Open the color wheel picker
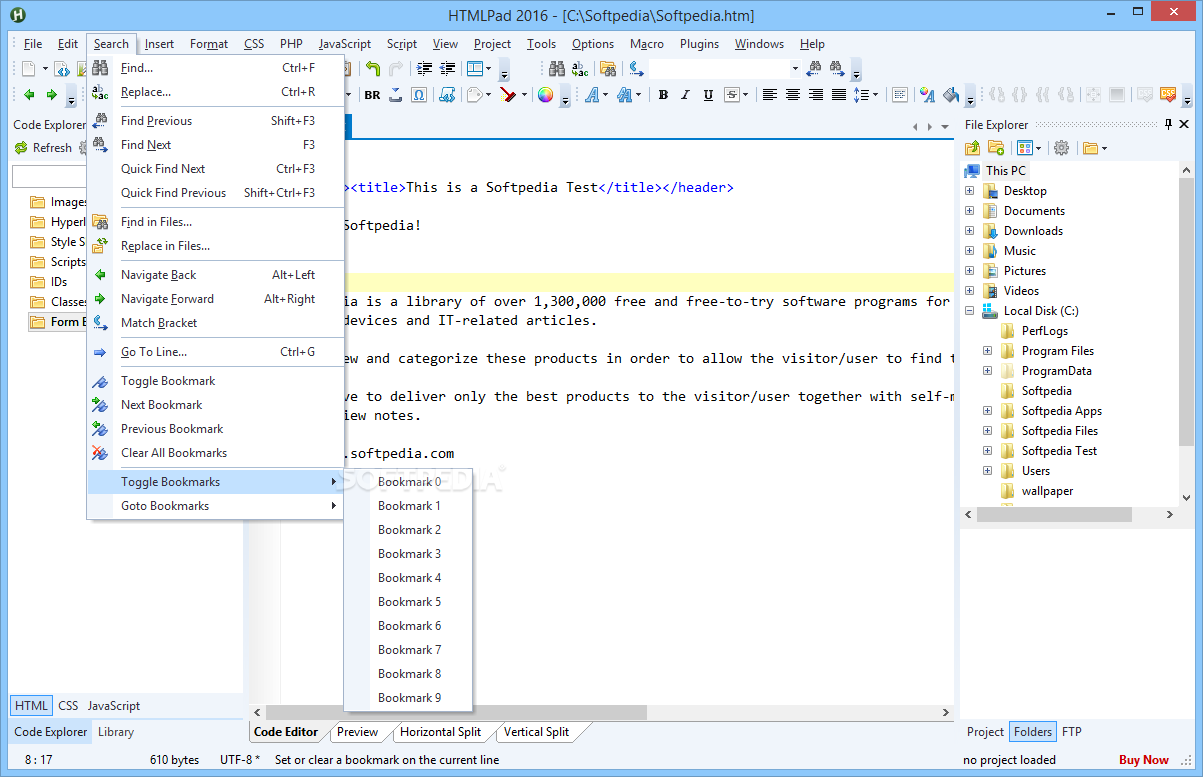This screenshot has height=777, width=1203. pyautogui.click(x=545, y=95)
